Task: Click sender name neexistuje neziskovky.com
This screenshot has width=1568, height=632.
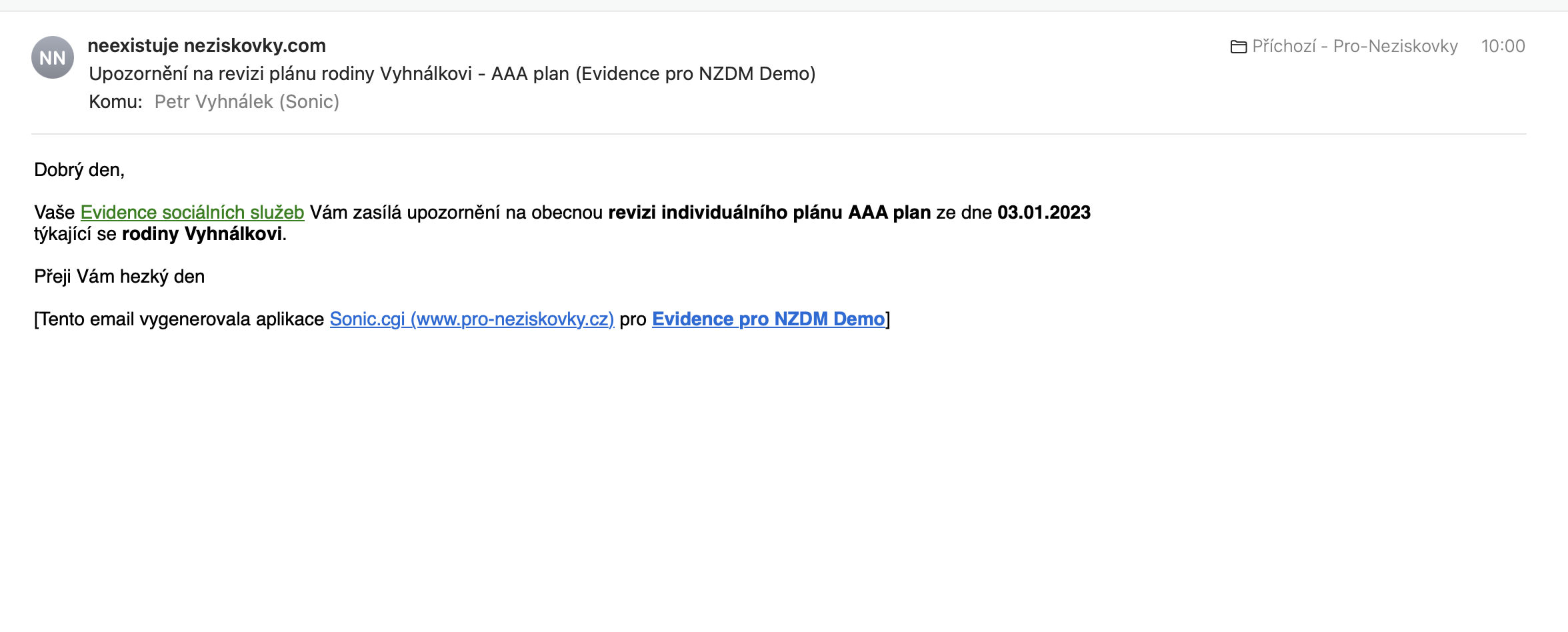Action: coord(207,45)
